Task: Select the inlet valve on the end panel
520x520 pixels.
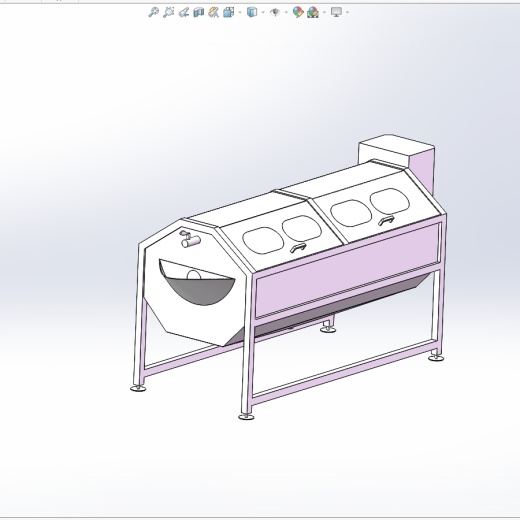Action: 189,239
